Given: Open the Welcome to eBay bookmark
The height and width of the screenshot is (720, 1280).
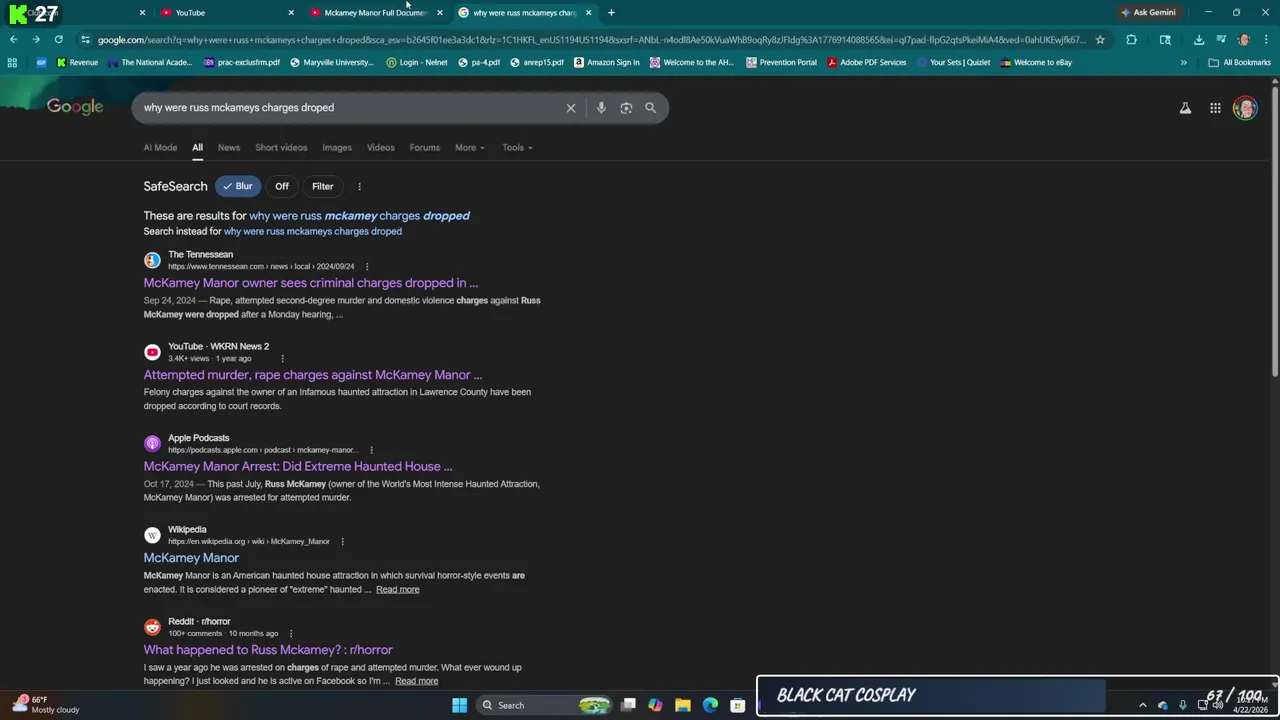Looking at the screenshot, I should click(1036, 63).
